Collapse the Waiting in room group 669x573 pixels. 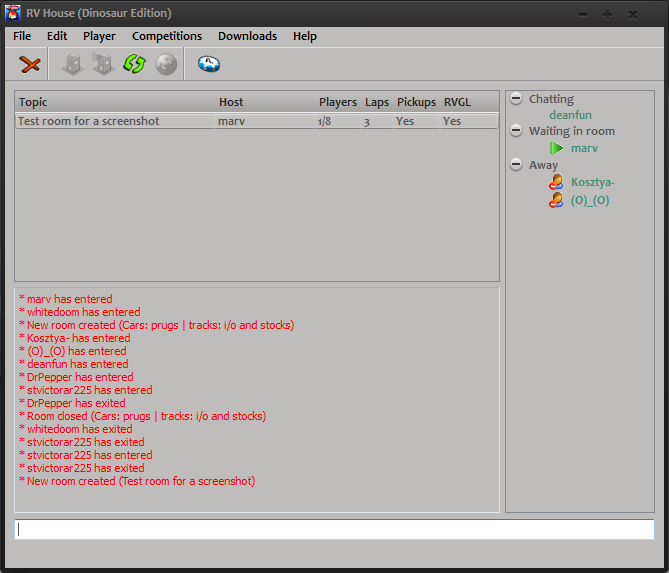(x=516, y=131)
